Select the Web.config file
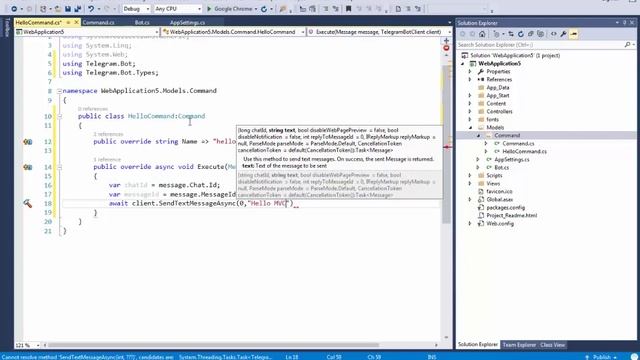Screen dimensions: 640x360 coord(500,224)
